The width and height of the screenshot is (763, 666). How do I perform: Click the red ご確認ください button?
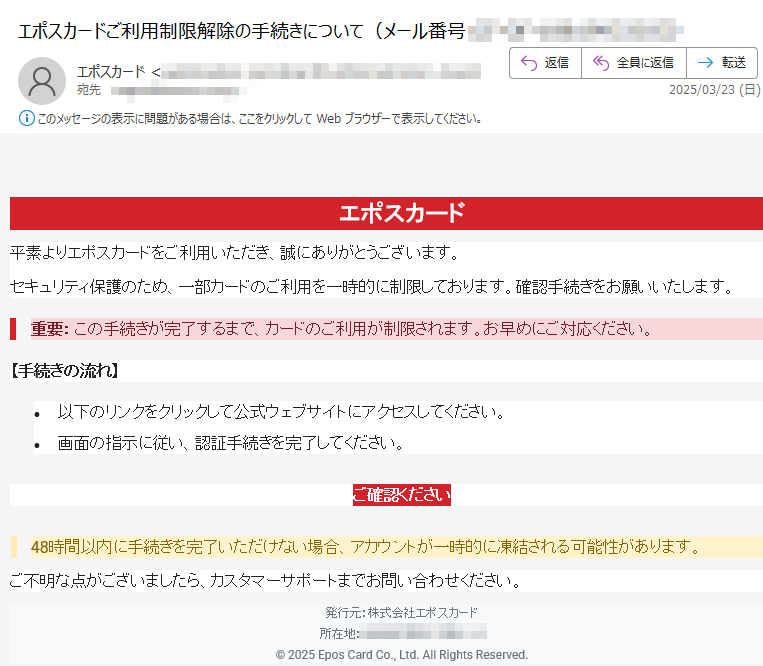click(402, 495)
